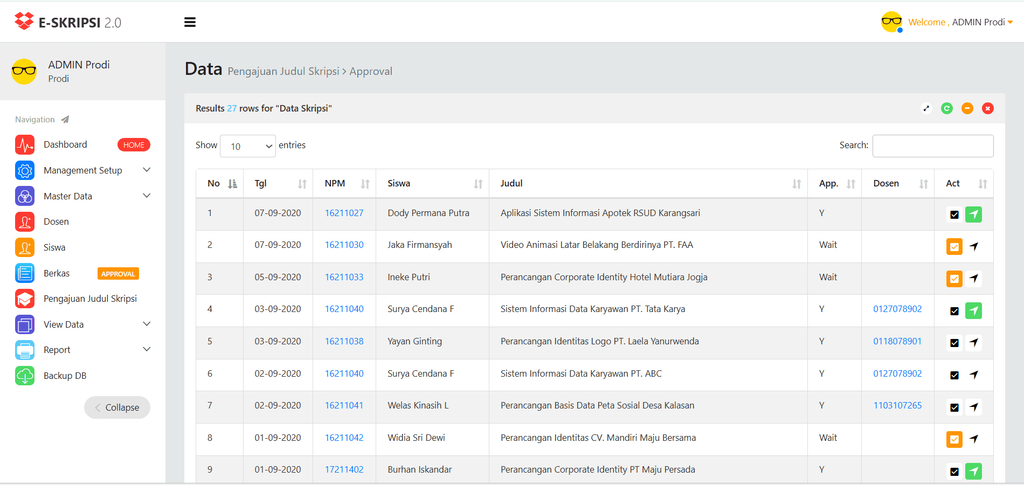Open the Show entries count dropdown
This screenshot has height=485, width=1024.
click(x=248, y=146)
